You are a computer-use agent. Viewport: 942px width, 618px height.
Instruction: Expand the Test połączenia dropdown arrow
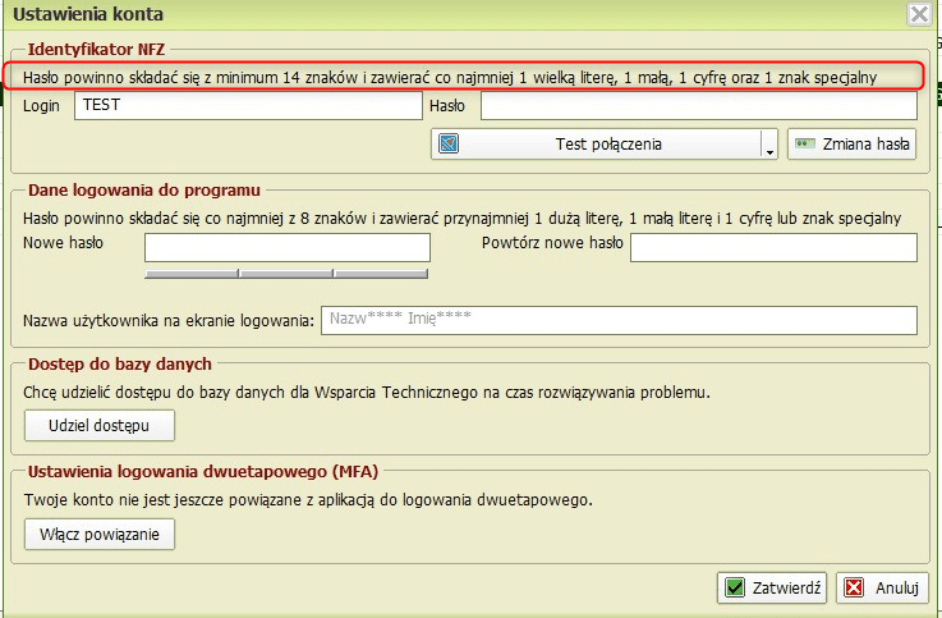(770, 145)
